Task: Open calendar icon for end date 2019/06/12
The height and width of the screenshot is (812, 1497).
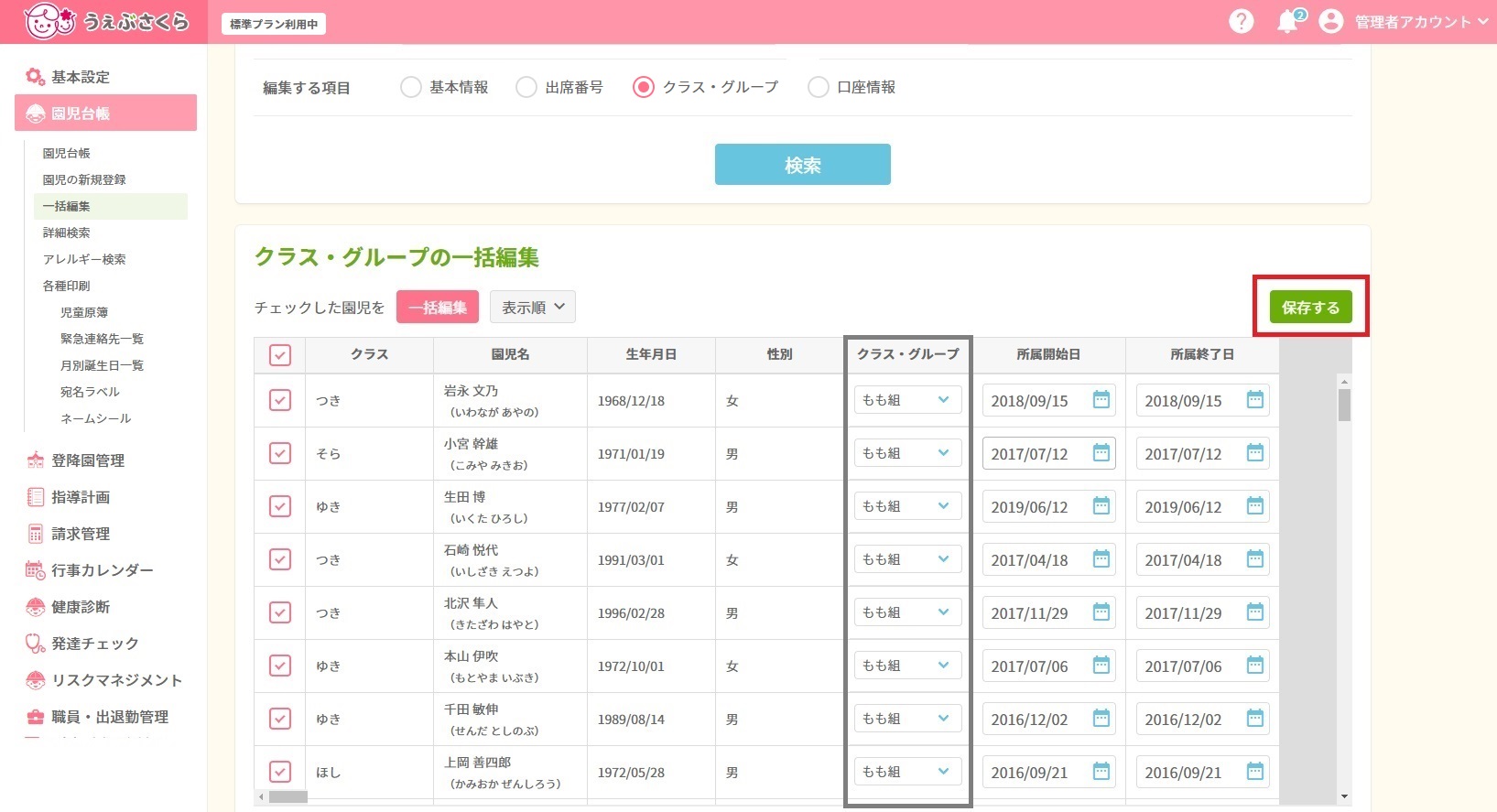Action: click(x=1255, y=506)
